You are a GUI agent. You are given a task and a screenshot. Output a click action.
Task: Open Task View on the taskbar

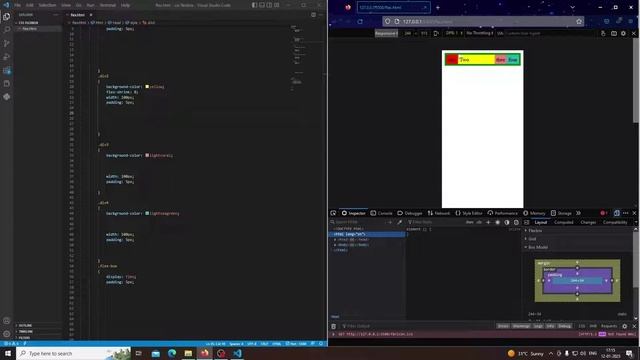click(x=139, y=353)
